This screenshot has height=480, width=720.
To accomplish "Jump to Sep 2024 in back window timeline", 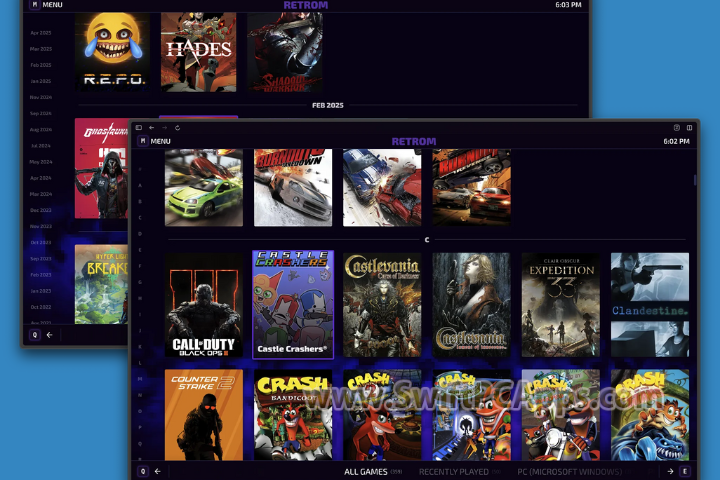I will point(41,113).
